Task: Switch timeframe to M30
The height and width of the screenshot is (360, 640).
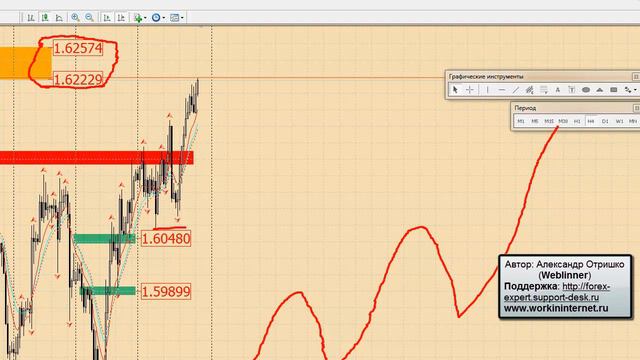Action: 563,121
